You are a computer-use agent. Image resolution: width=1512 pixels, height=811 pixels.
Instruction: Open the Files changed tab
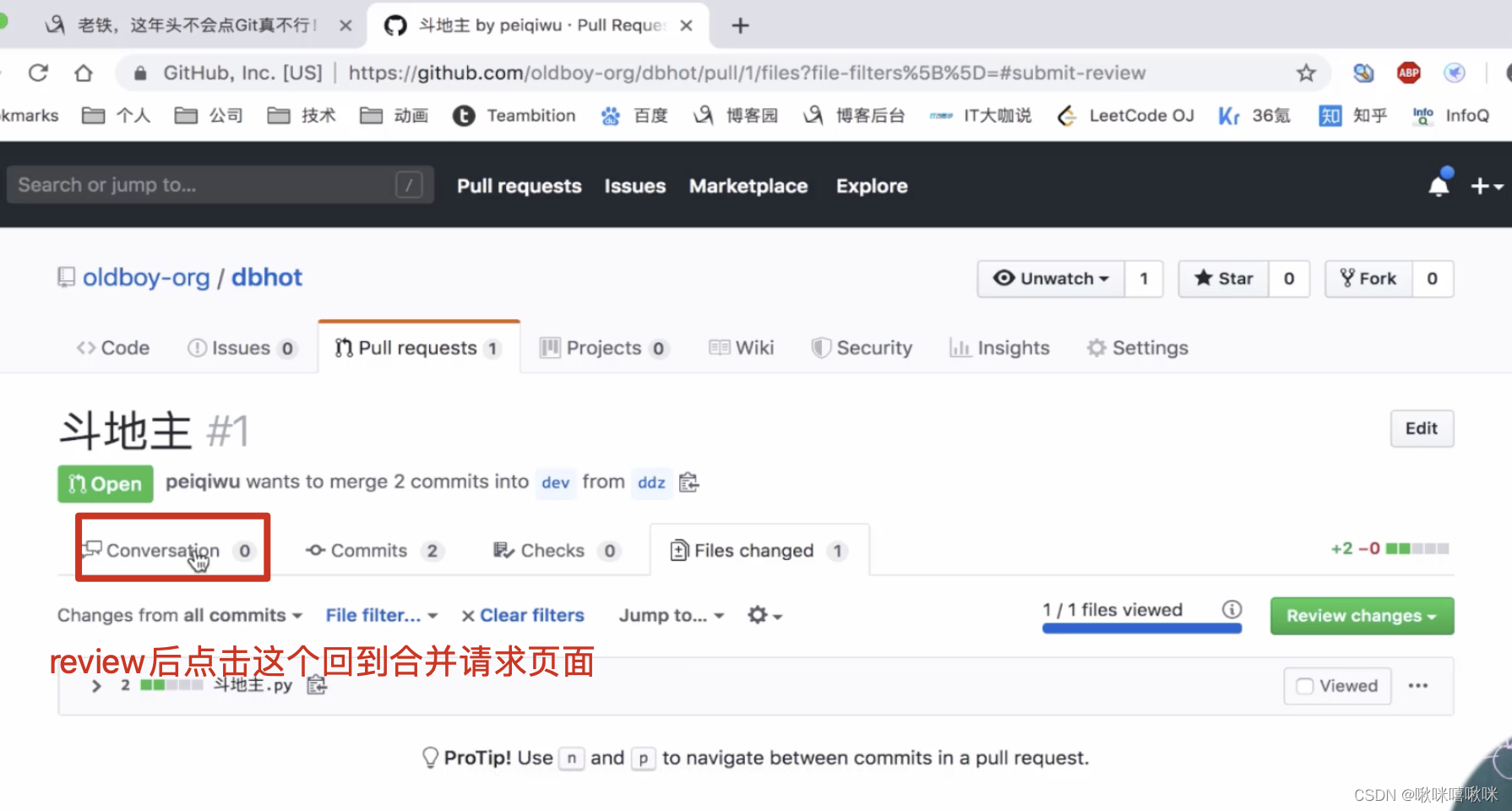(759, 551)
